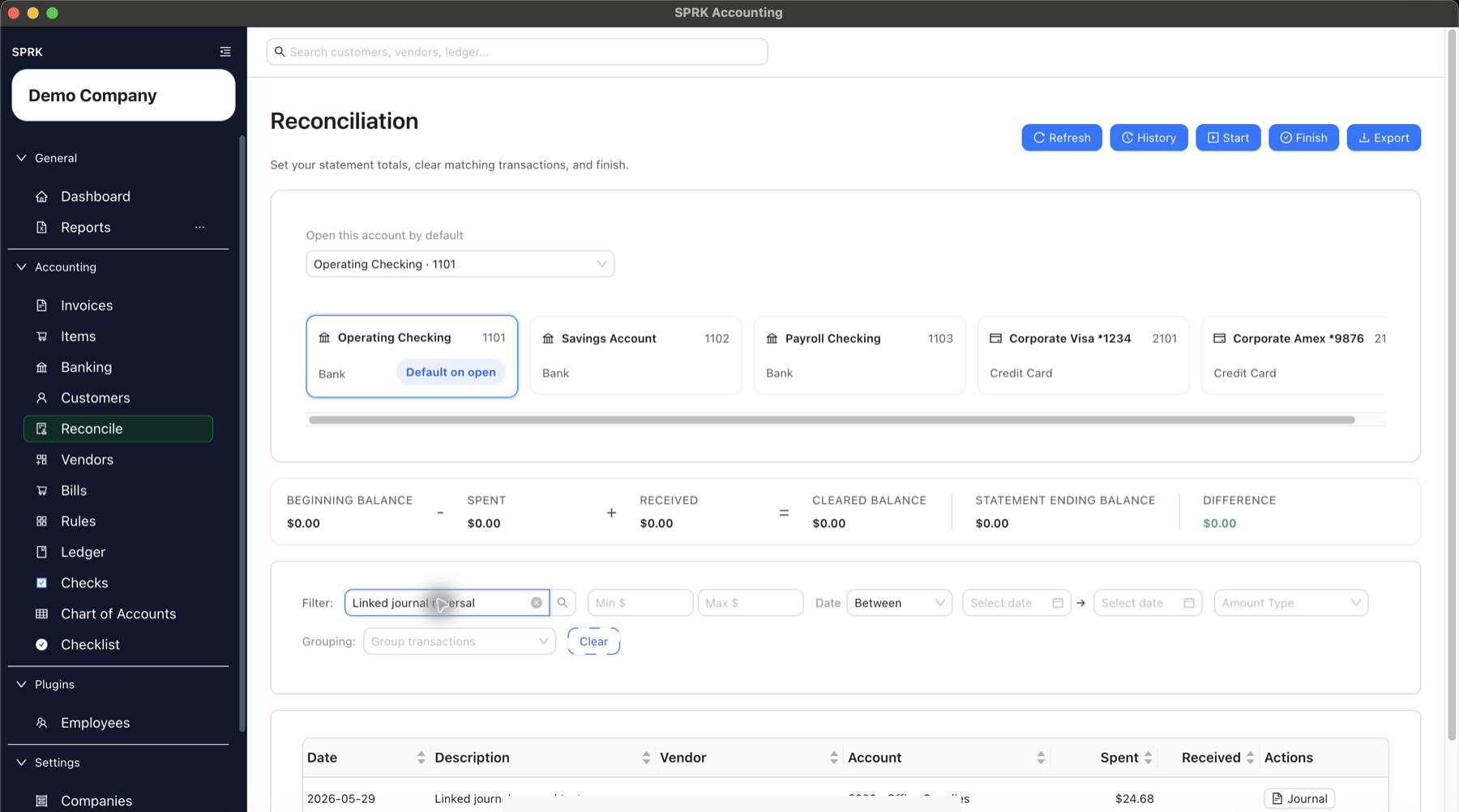The width and height of the screenshot is (1459, 812).
Task: Select the Corporate Visa *1234 card
Action: click(x=1083, y=356)
